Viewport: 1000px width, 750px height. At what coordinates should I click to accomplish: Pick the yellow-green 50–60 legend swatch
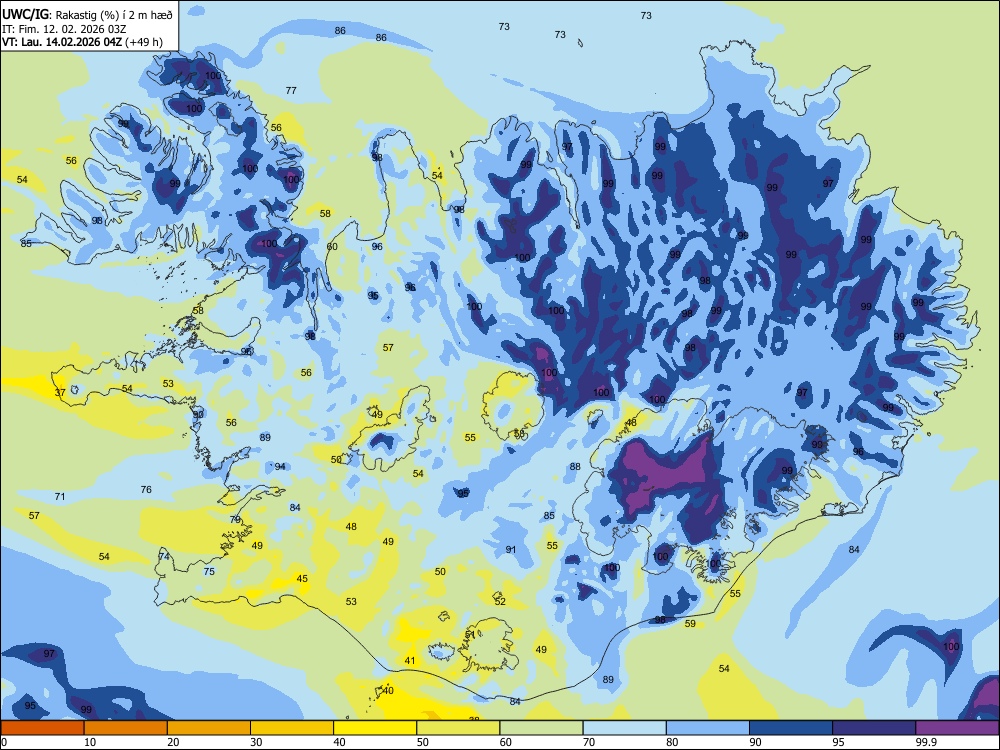[458, 728]
